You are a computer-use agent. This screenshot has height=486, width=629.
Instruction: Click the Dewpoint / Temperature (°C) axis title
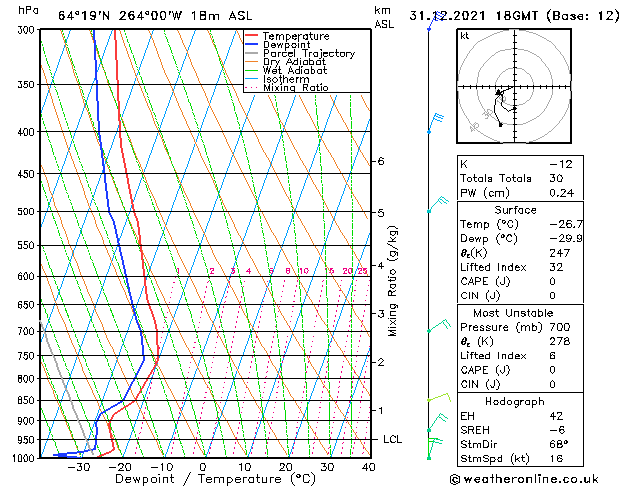215,479
